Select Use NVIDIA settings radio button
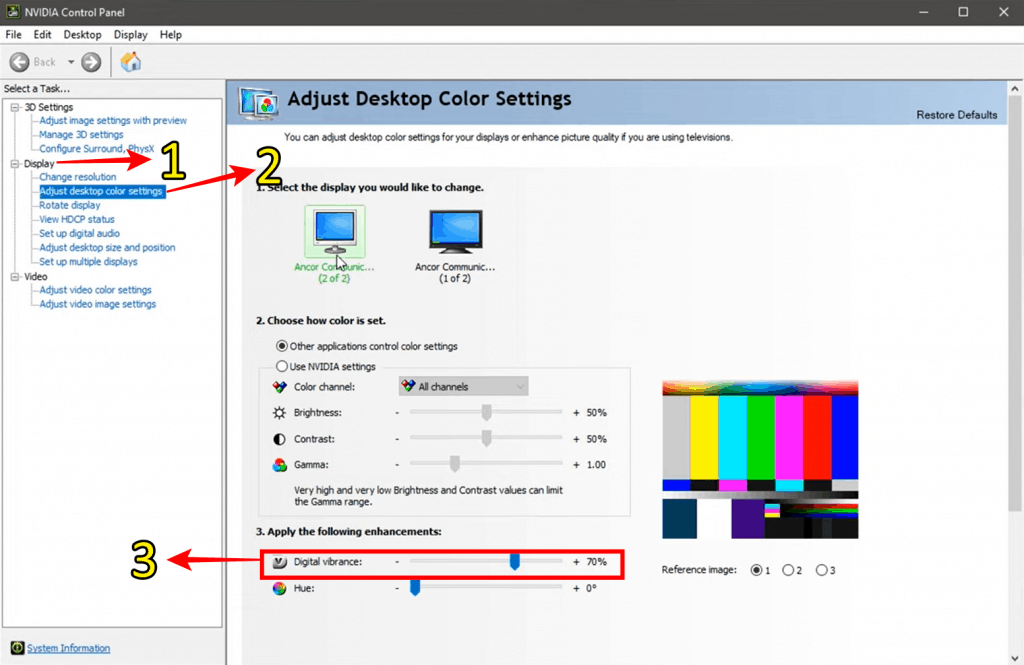Image resolution: width=1024 pixels, height=665 pixels. click(281, 366)
